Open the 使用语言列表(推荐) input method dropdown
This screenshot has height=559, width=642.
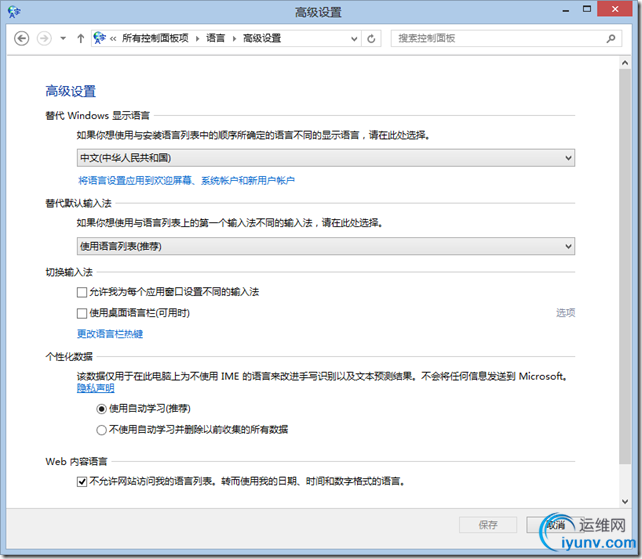[326, 246]
